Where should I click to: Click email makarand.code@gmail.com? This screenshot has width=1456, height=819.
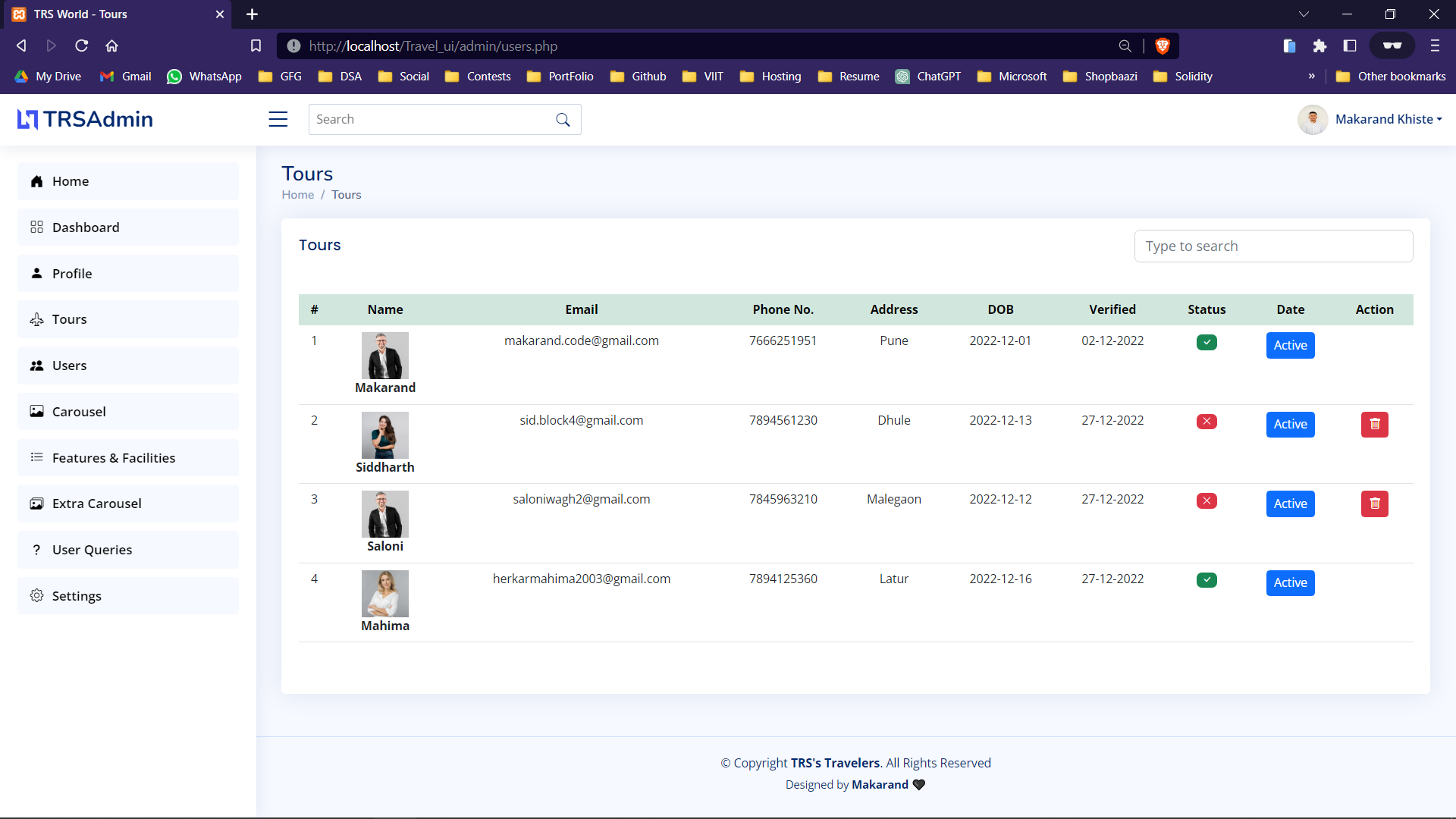click(x=582, y=341)
